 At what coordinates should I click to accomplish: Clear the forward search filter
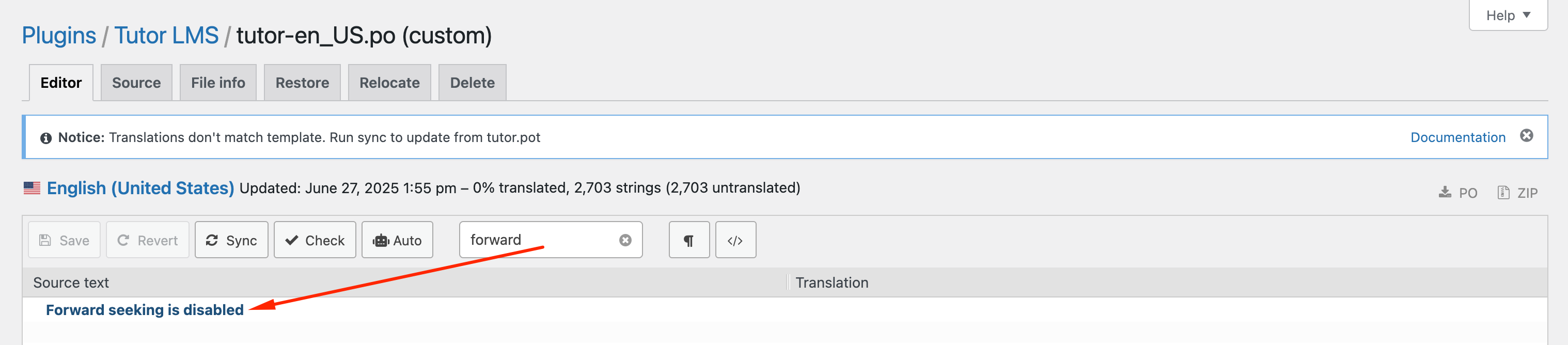click(x=625, y=240)
